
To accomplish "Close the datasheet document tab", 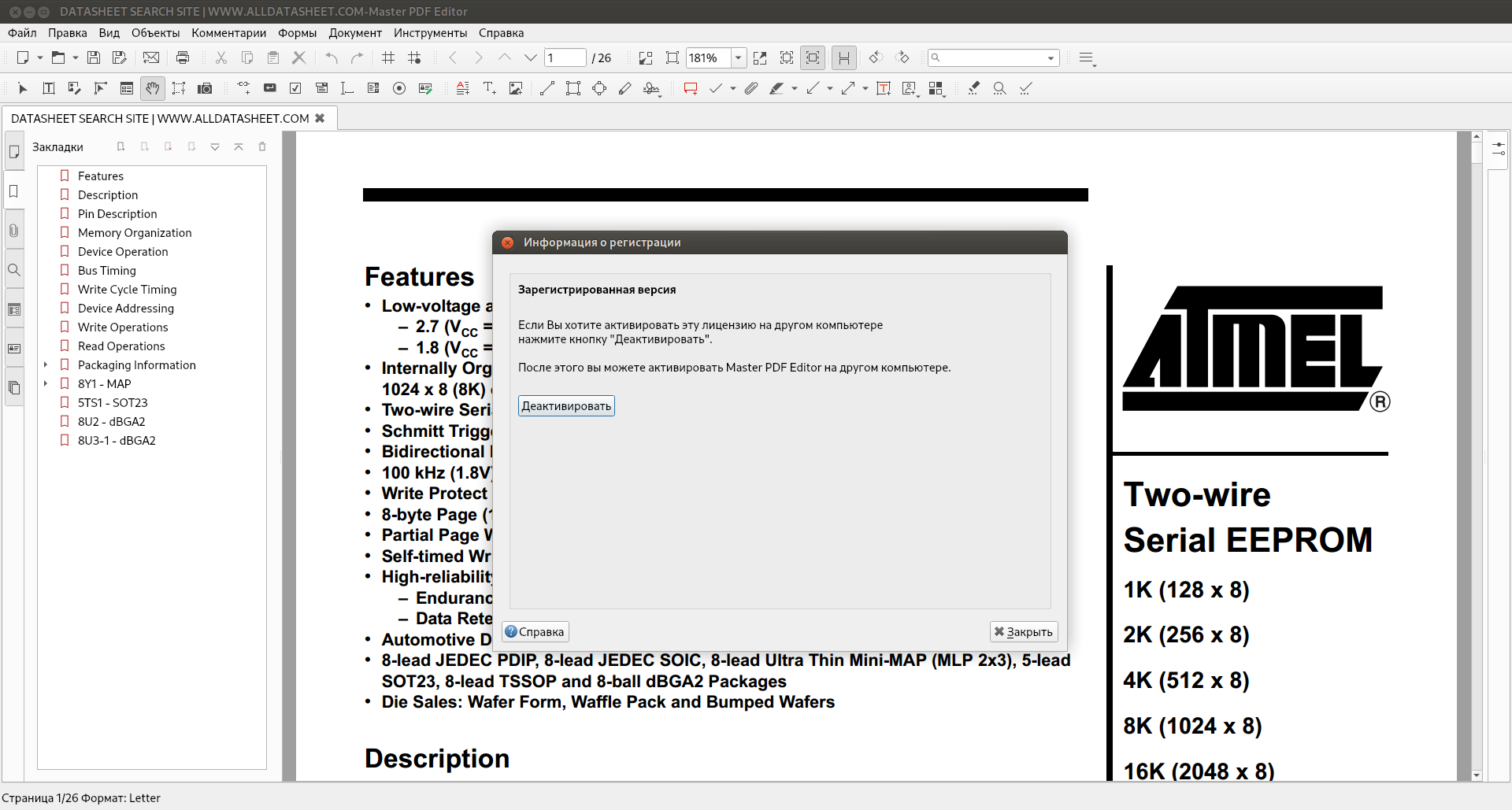I will 320,118.
